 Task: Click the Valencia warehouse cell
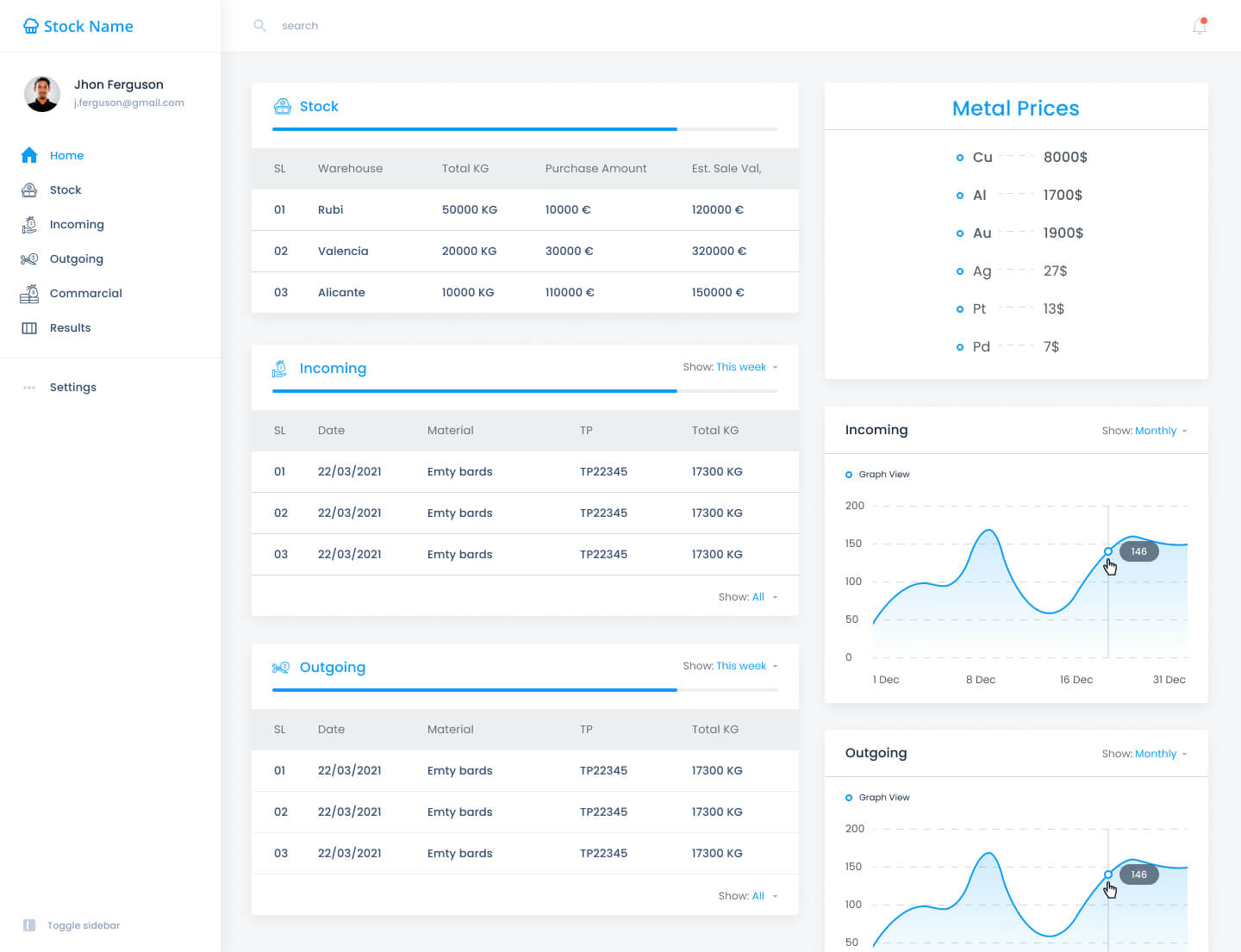point(343,251)
